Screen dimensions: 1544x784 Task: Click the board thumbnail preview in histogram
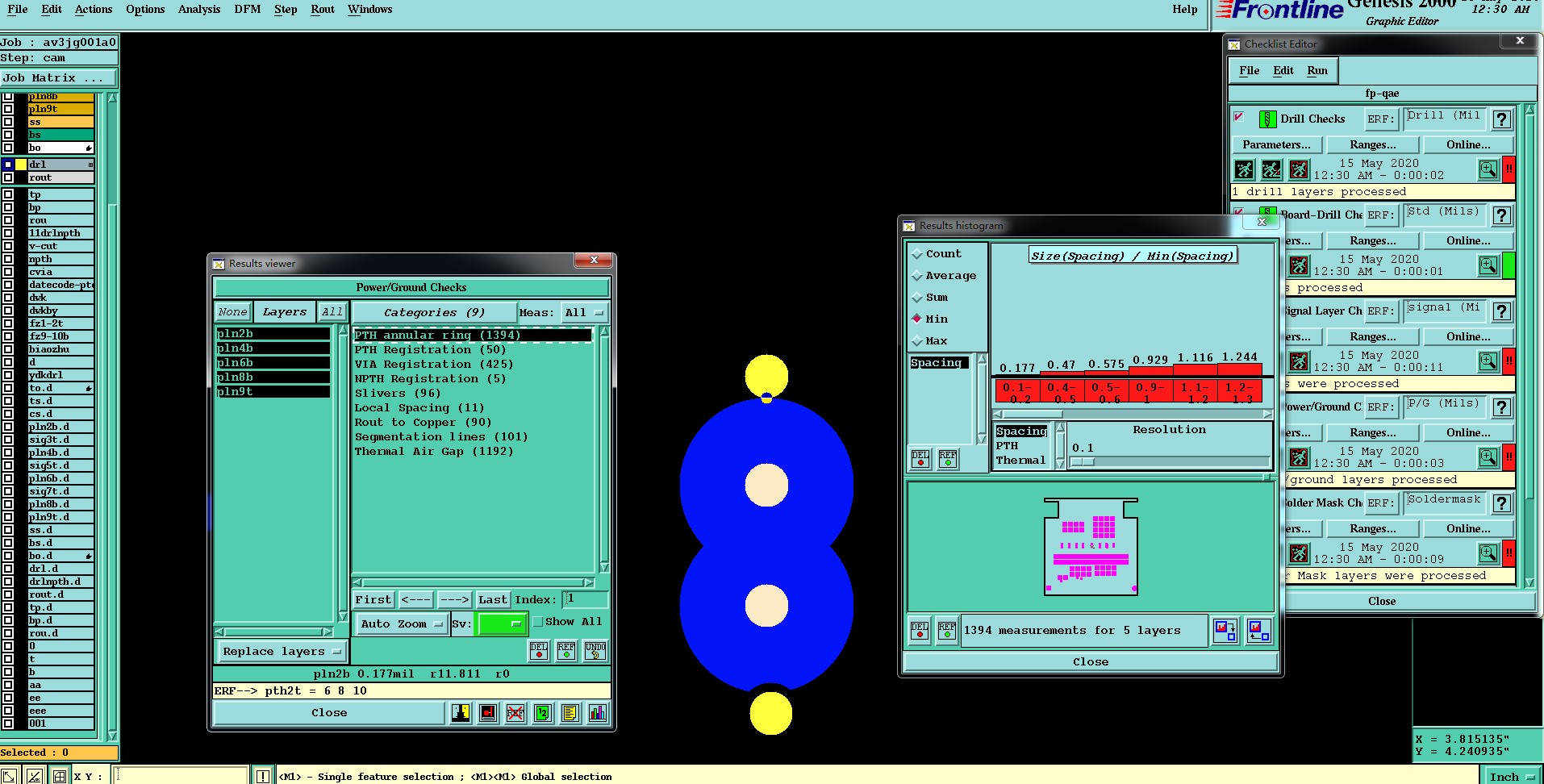tap(1091, 546)
